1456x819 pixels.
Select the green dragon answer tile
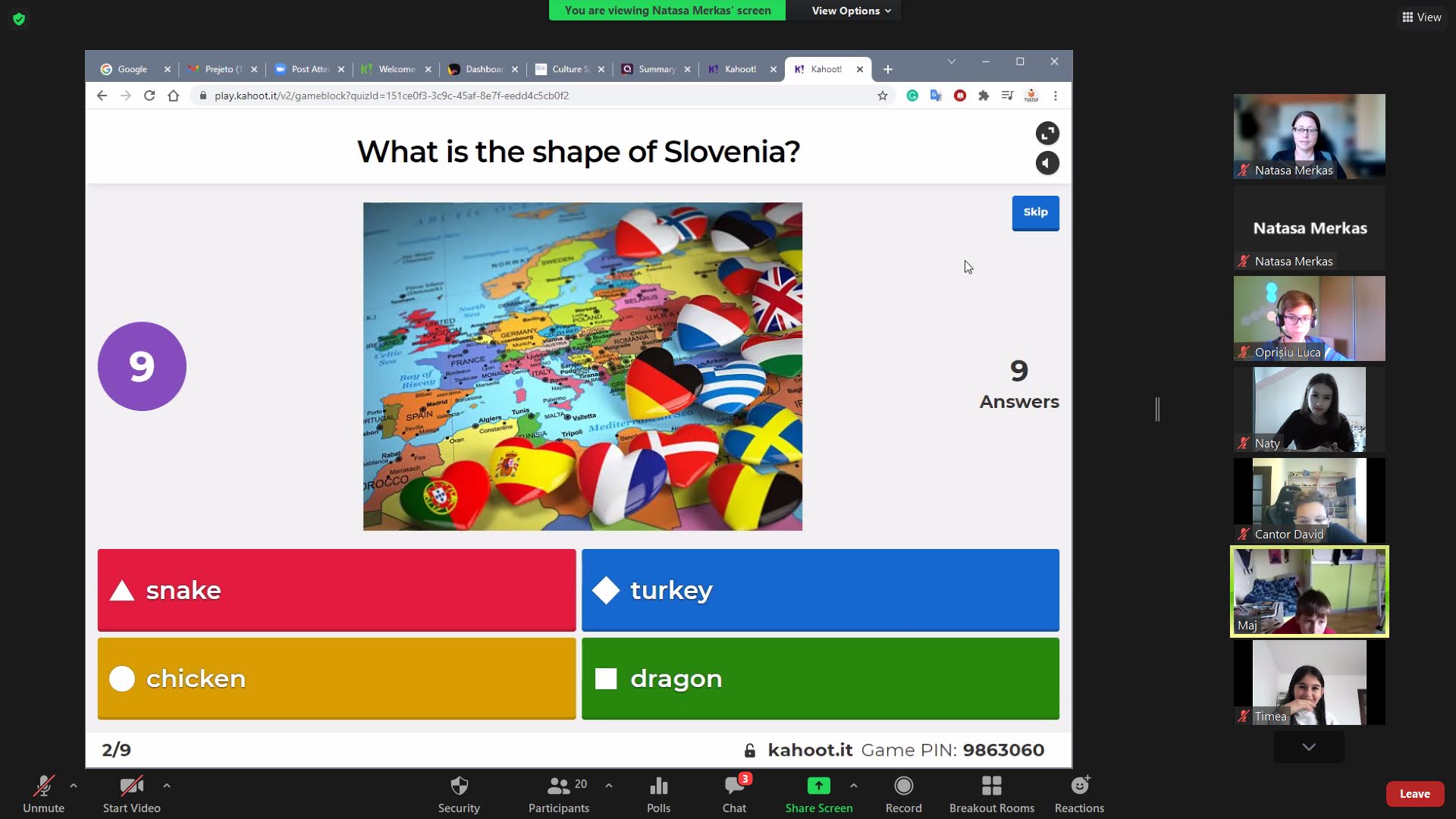point(820,678)
